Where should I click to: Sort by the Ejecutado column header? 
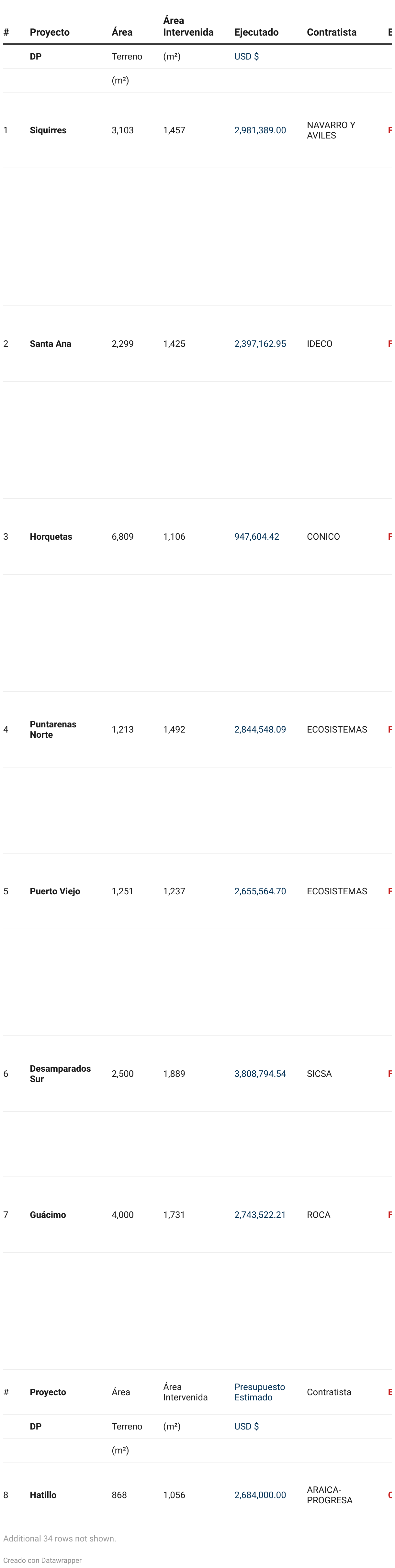tap(256, 32)
